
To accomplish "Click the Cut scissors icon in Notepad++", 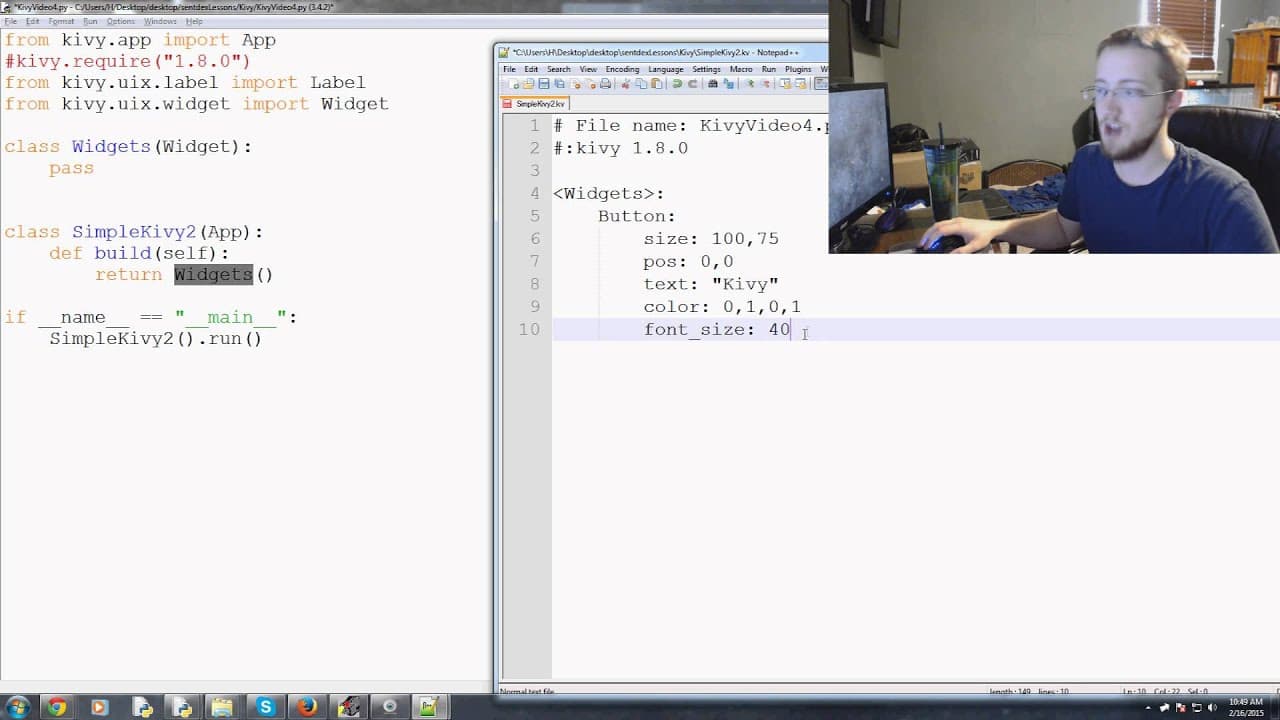I will [626, 84].
